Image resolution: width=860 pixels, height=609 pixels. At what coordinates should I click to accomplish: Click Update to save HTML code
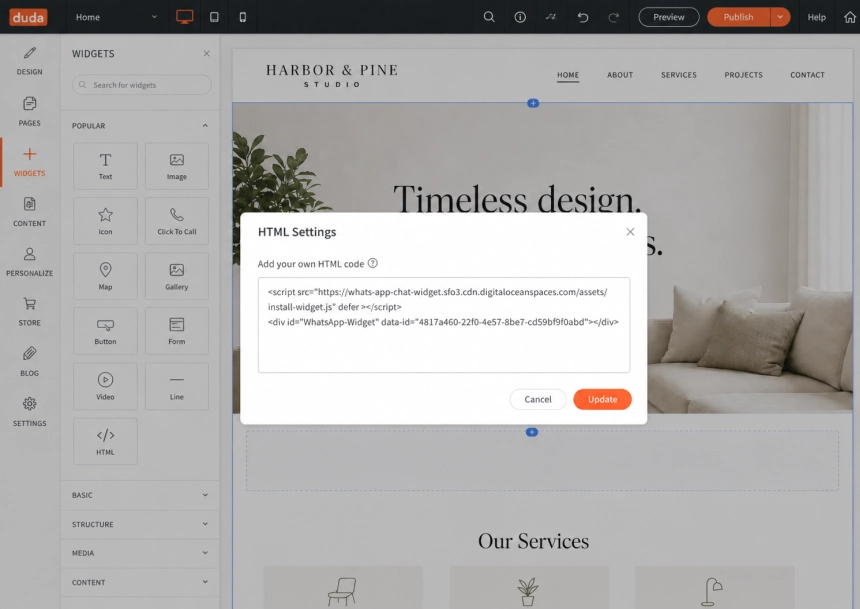pyautogui.click(x=602, y=399)
